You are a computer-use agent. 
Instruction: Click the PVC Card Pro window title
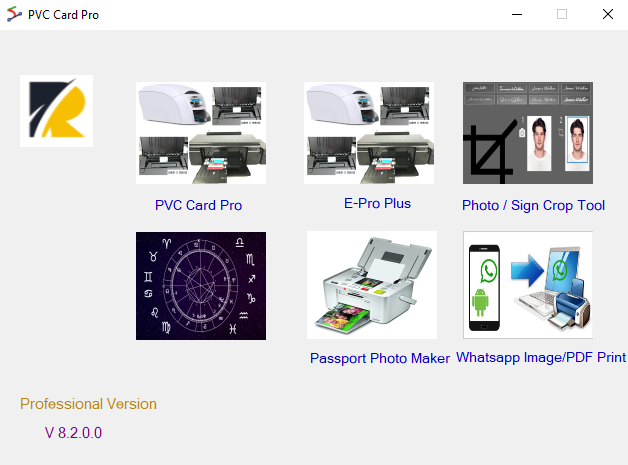coord(63,15)
